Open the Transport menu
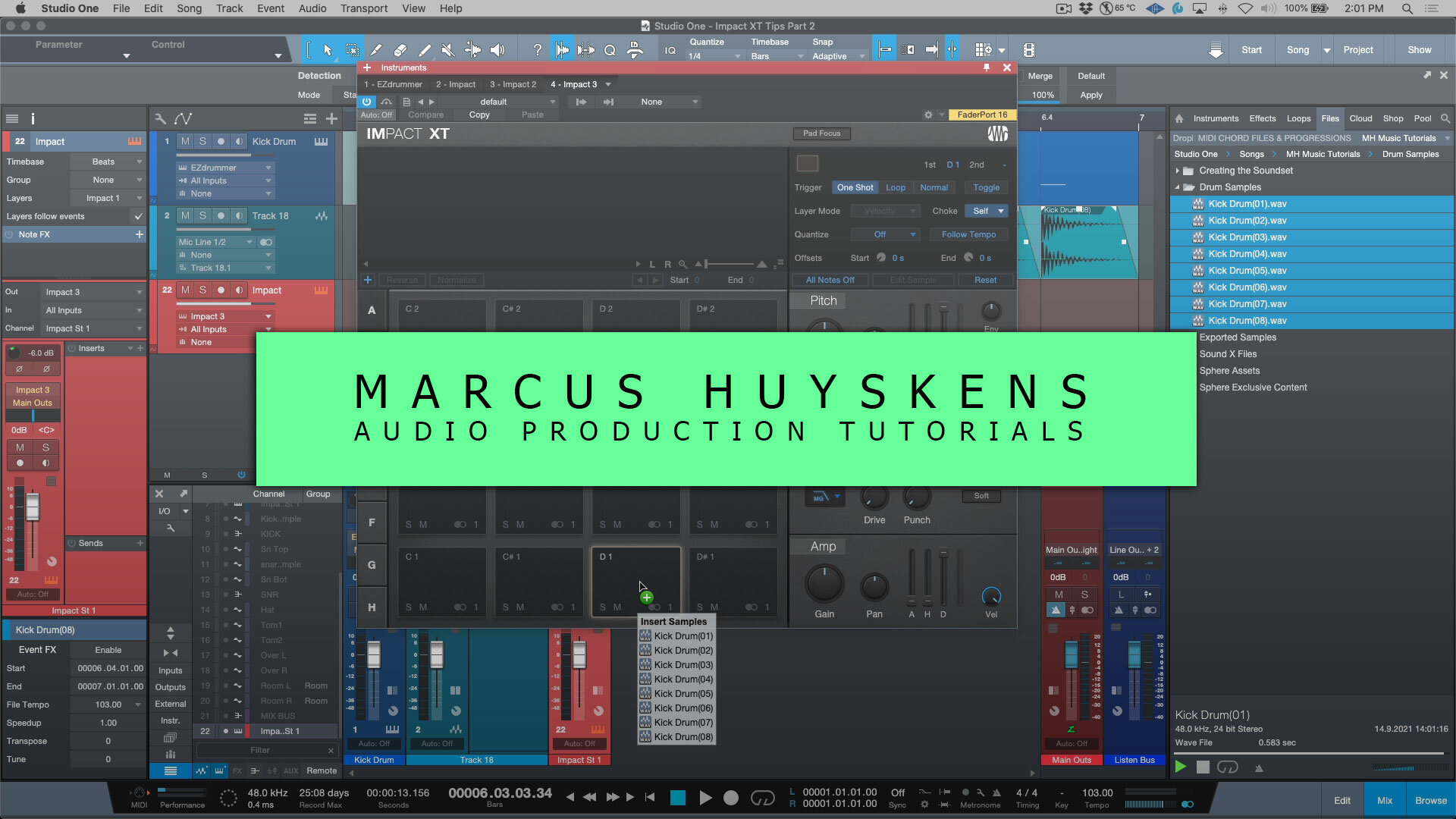Image resolution: width=1456 pixels, height=819 pixels. coord(364,8)
